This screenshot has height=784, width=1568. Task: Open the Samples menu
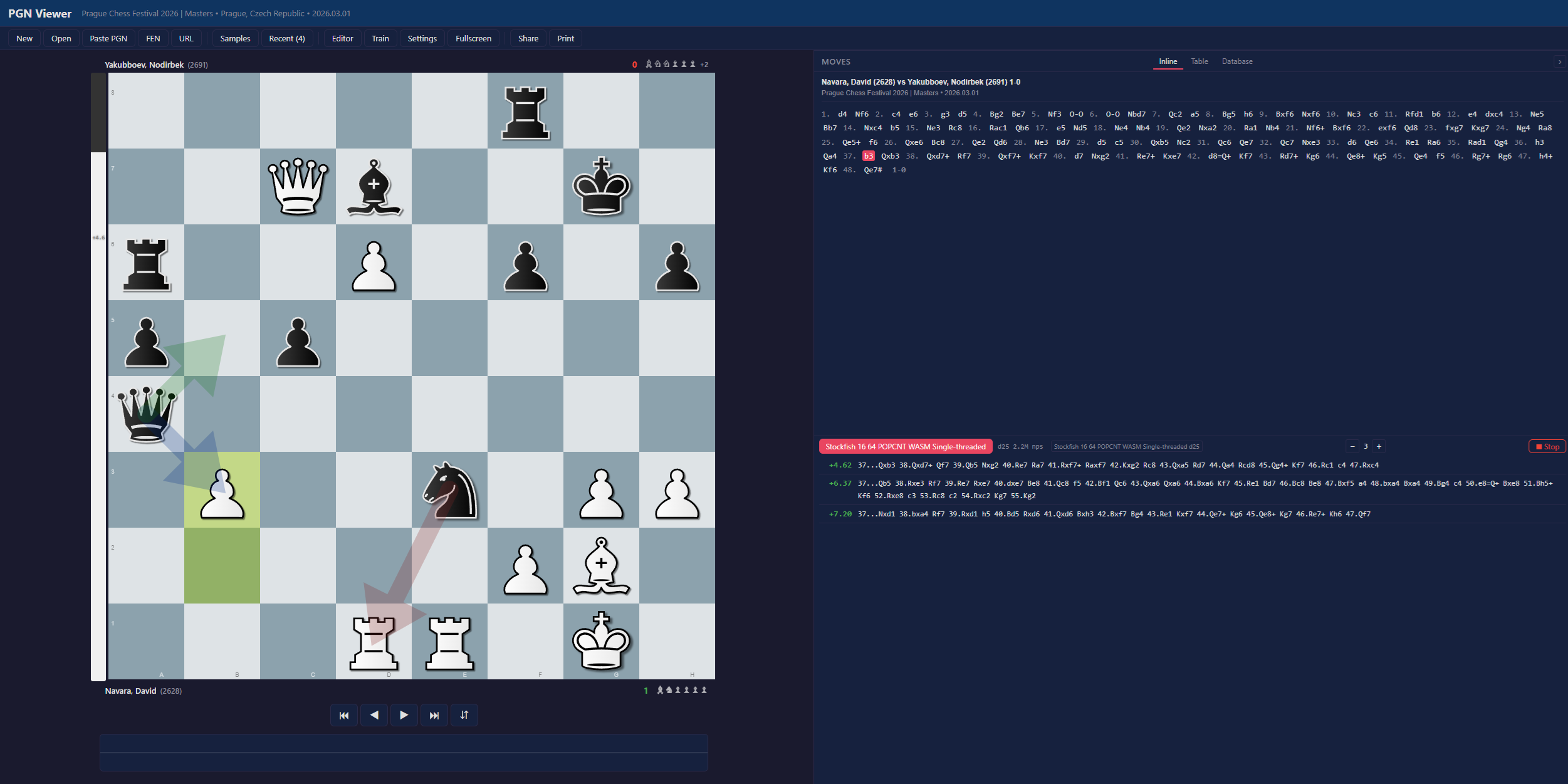click(x=235, y=38)
